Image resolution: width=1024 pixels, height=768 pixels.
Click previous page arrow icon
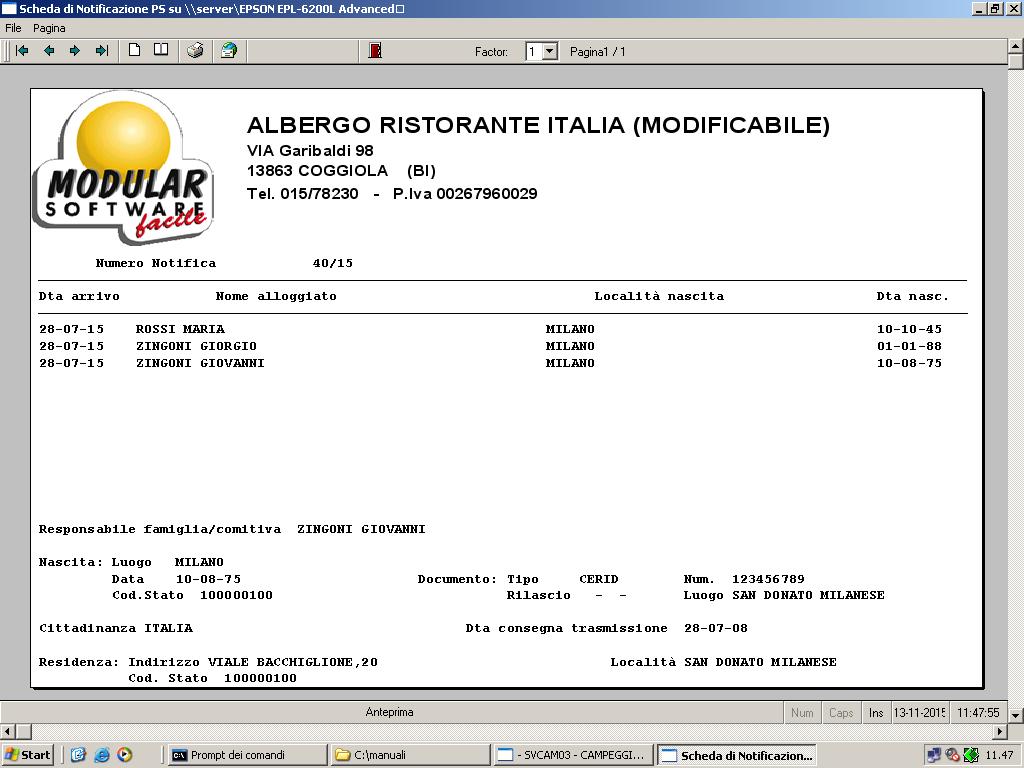tap(49, 50)
